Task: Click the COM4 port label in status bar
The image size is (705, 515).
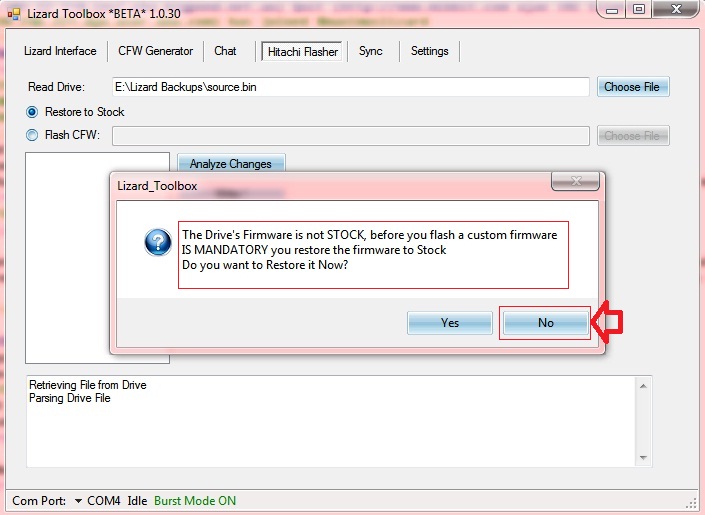Action: click(x=103, y=501)
